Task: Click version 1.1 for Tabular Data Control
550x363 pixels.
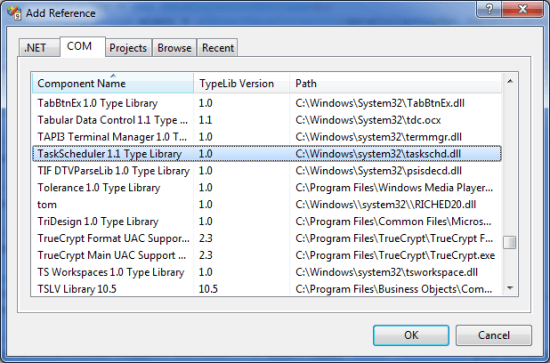Action: (206, 120)
